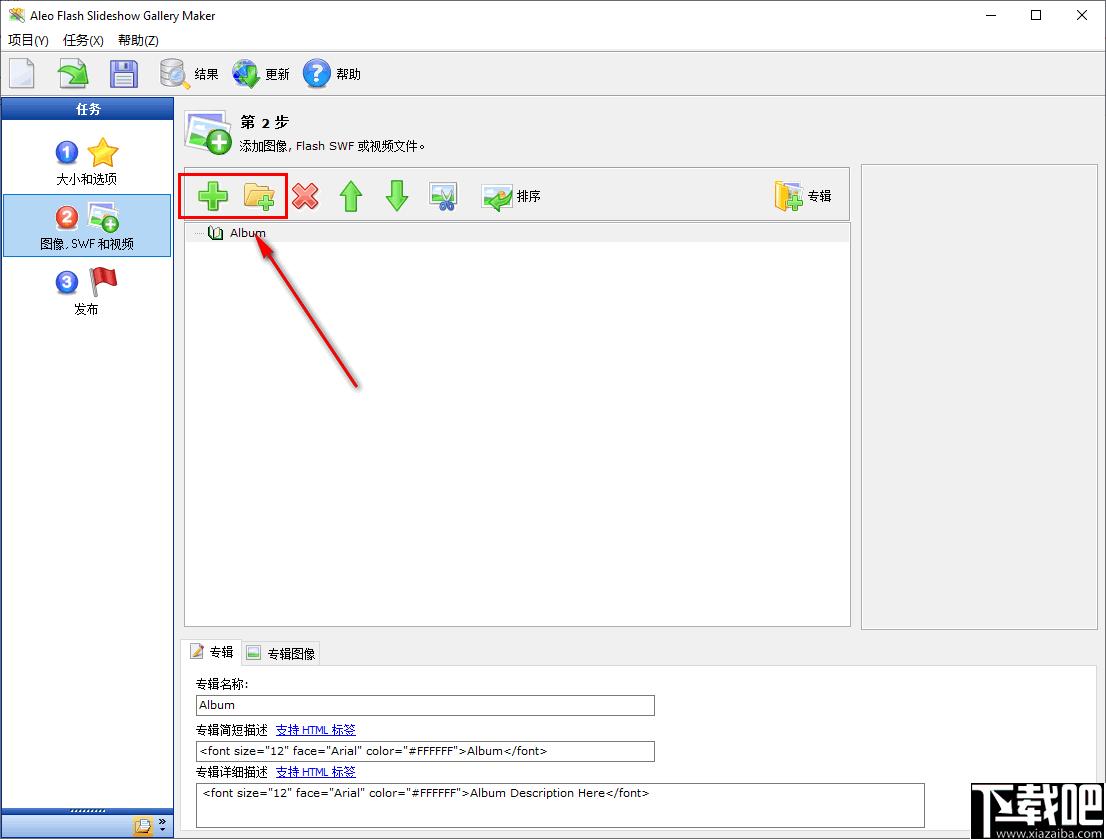Viewport: 1106px width, 839px height.
Task: Open the 项目(Y) menu
Action: (x=28, y=40)
